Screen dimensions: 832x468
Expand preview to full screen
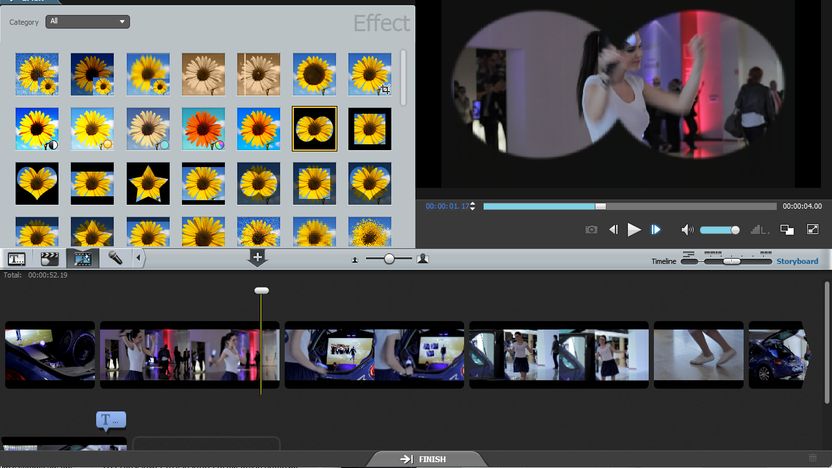pos(812,229)
